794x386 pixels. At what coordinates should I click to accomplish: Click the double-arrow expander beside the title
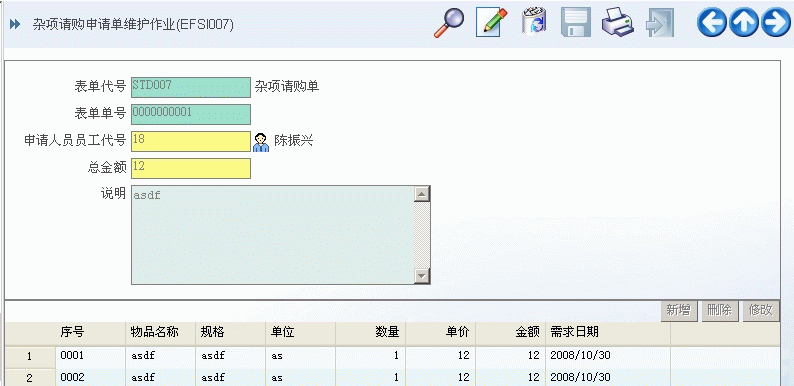15,24
